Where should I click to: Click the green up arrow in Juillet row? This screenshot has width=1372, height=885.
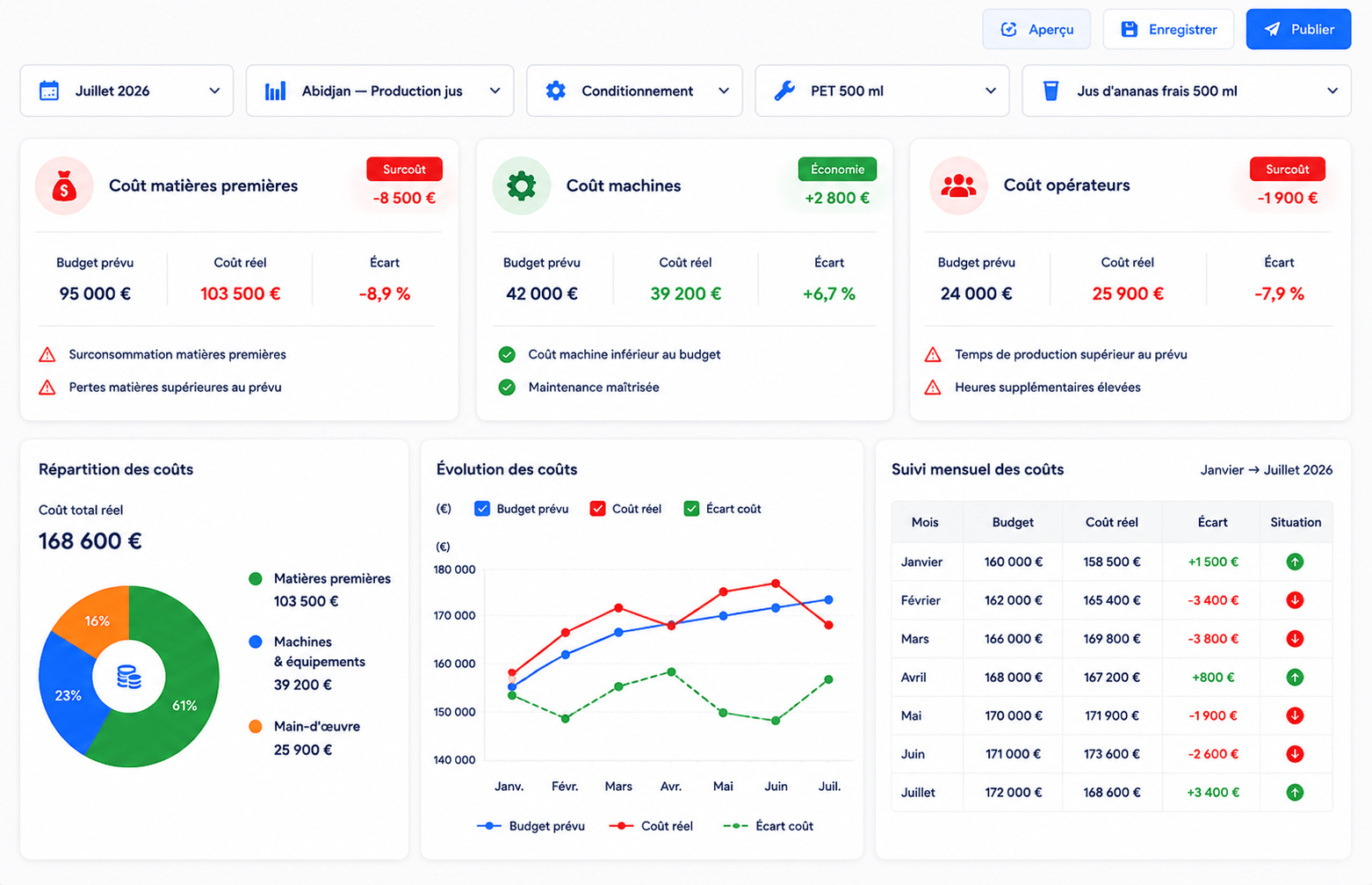(x=1295, y=793)
